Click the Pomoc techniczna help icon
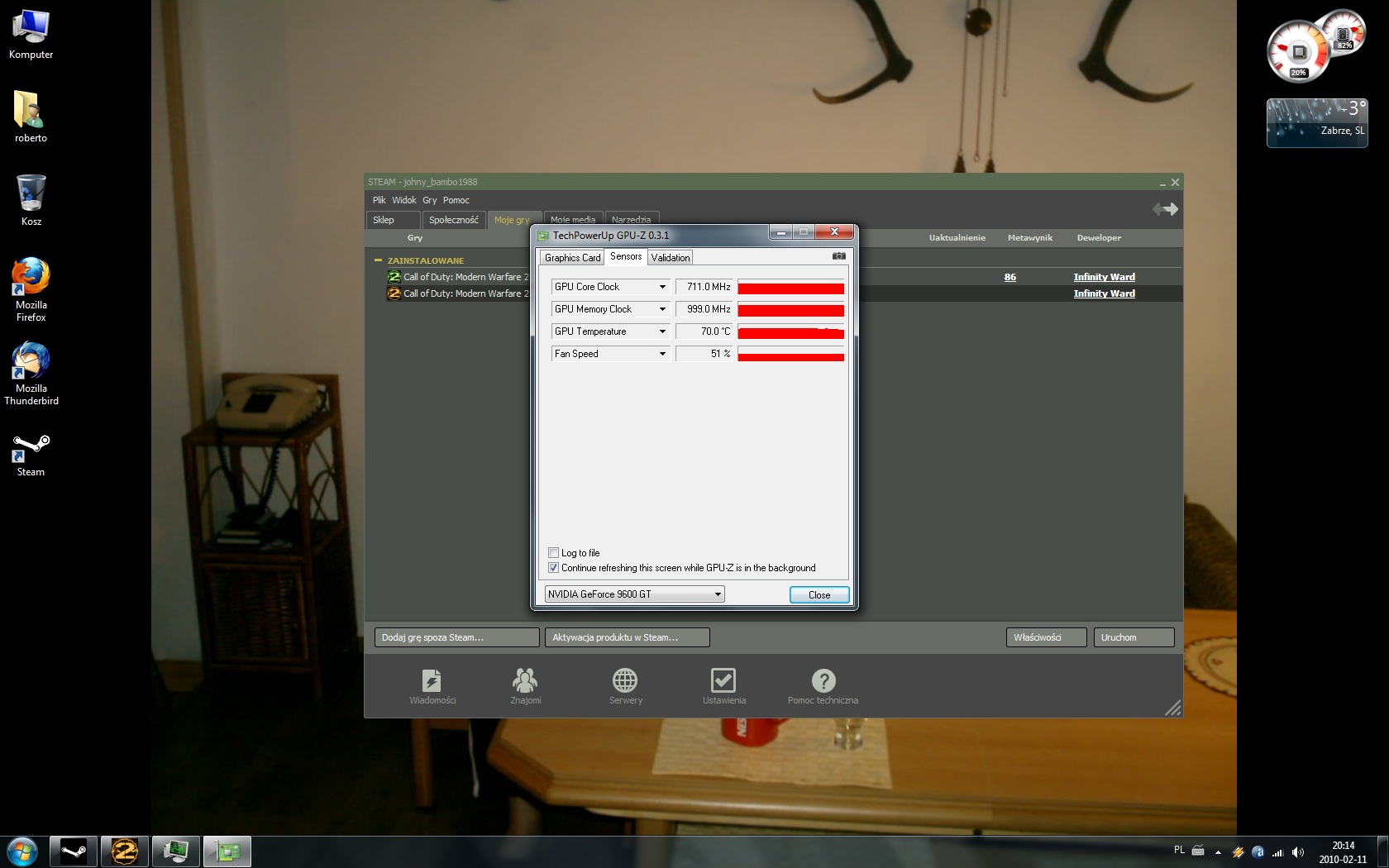This screenshot has height=868, width=1389. click(x=823, y=680)
